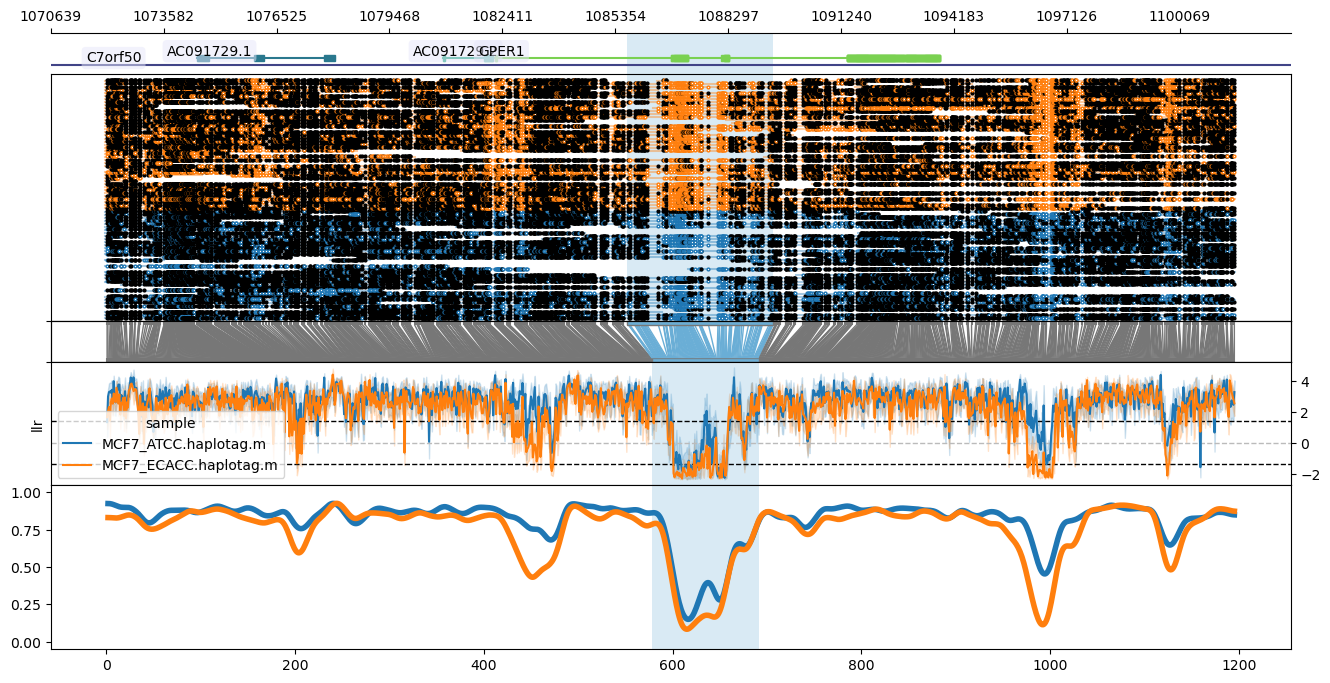Select the C7orf50 gene label
Image resolution: width=1330 pixels, height=683 pixels.
coord(114,57)
